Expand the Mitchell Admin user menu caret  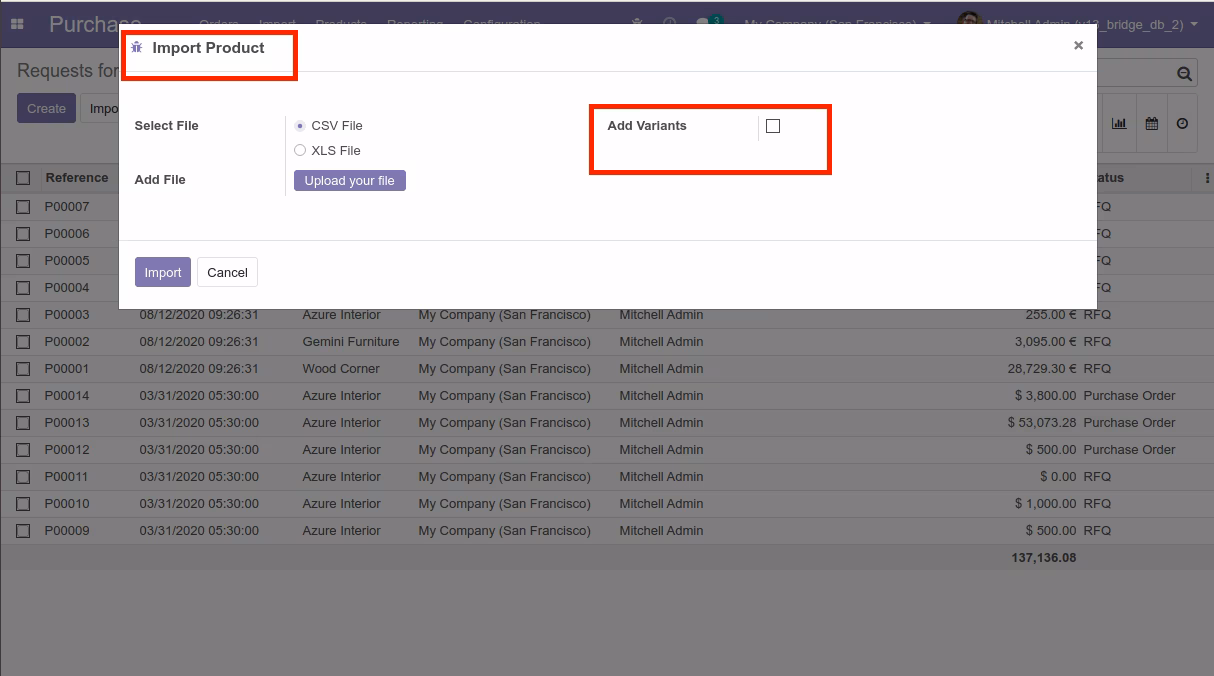(1194, 24)
